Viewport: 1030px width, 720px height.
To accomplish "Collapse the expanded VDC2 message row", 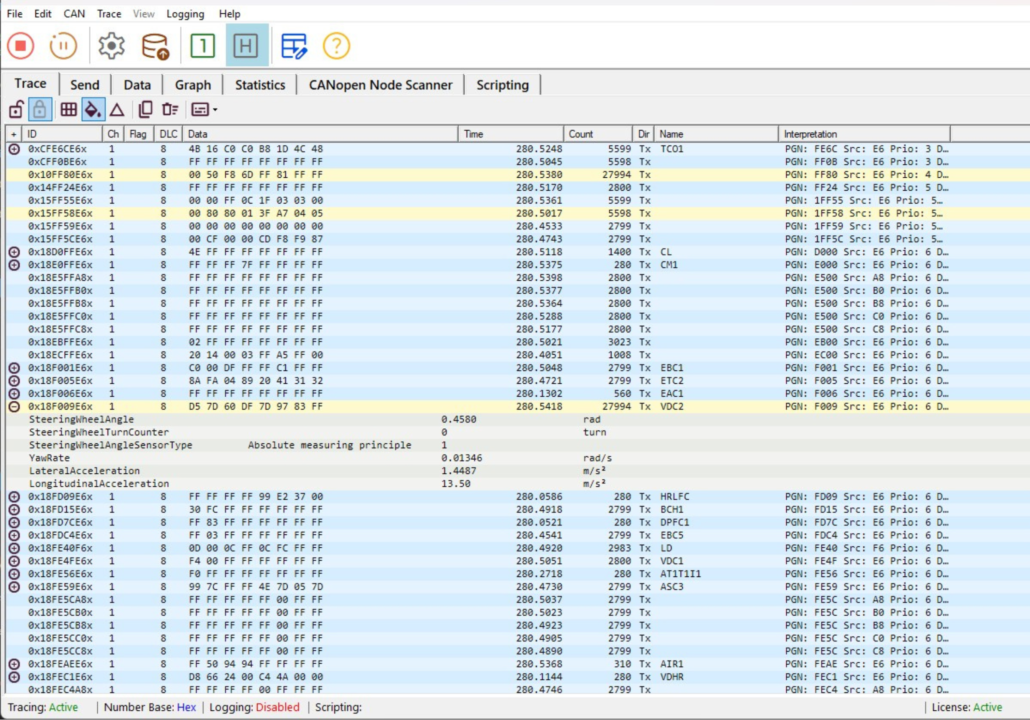I will (x=14, y=406).
